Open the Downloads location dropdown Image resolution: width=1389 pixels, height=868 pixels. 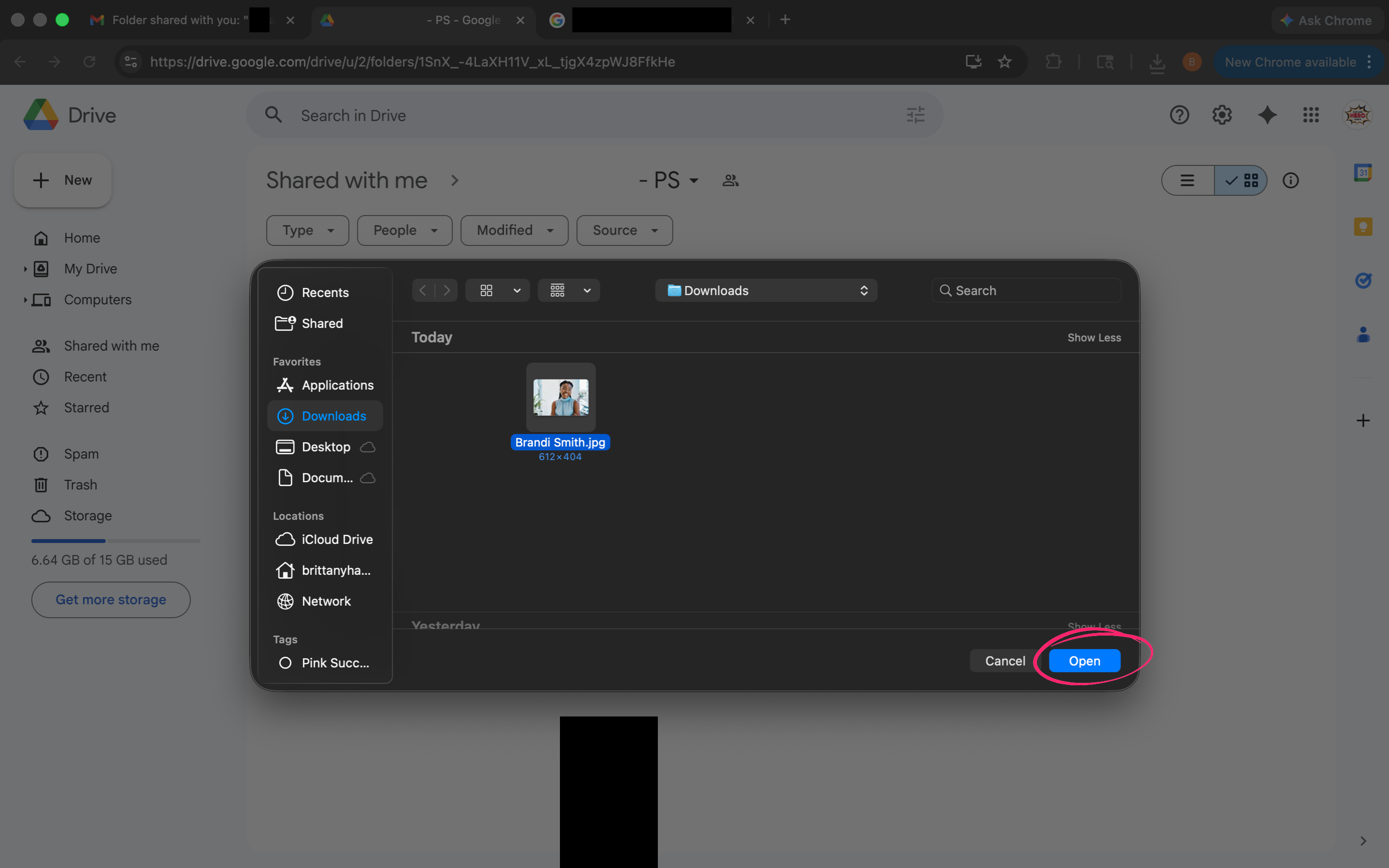(766, 290)
